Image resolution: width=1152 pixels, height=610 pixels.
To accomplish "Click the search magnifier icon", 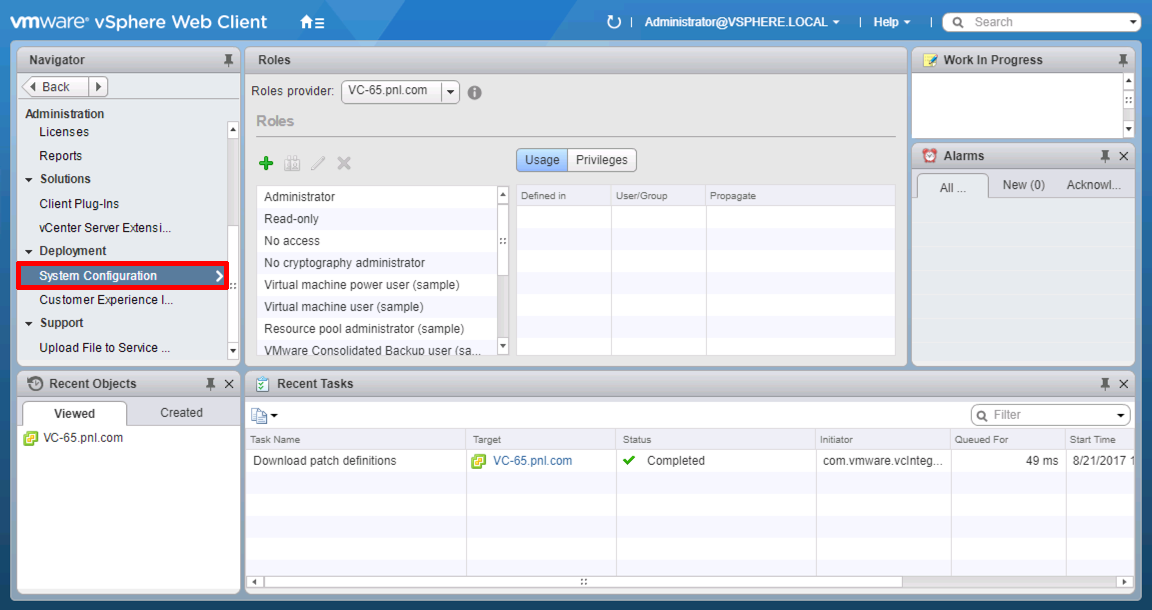I will tap(958, 22).
